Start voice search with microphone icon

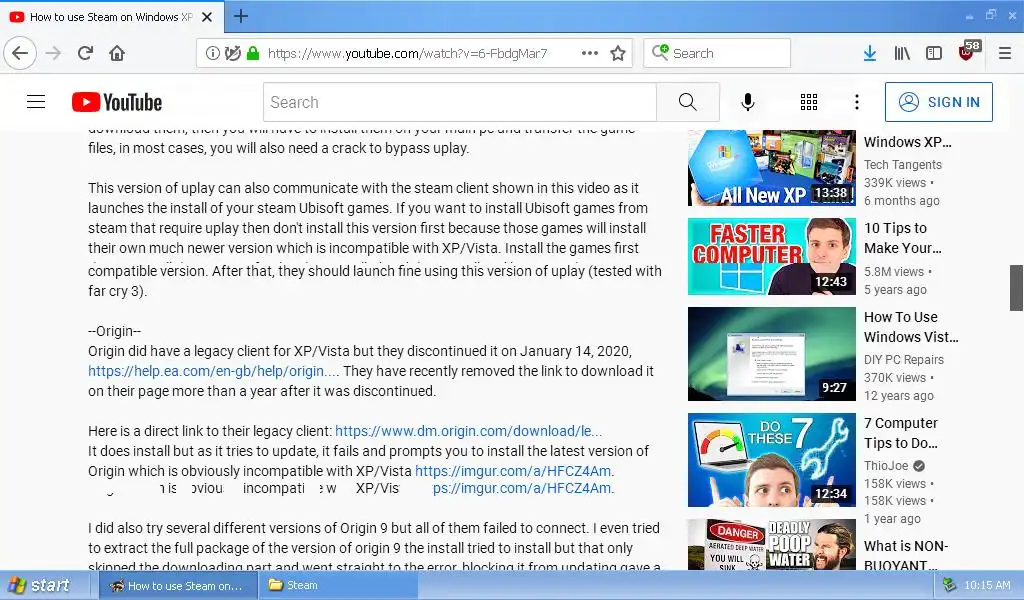coord(748,102)
